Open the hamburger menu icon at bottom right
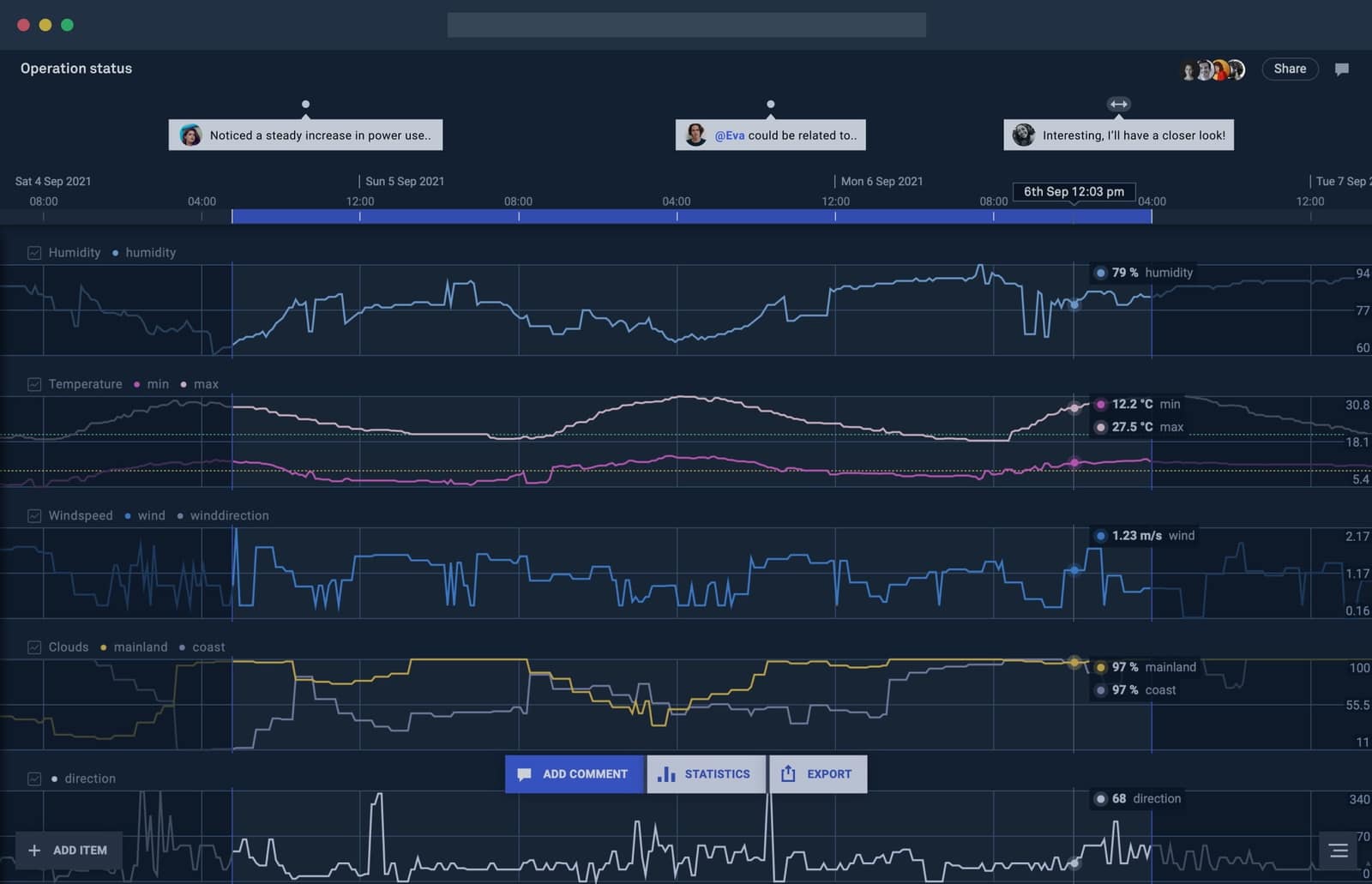The image size is (1372, 884). coord(1338,851)
